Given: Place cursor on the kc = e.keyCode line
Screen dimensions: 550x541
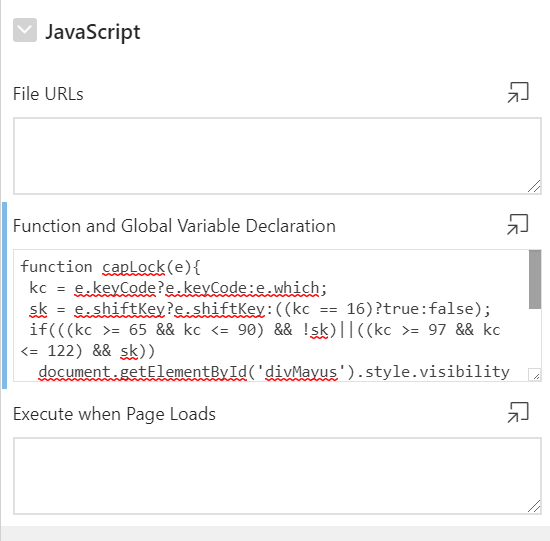Looking at the screenshot, I should point(178,288).
